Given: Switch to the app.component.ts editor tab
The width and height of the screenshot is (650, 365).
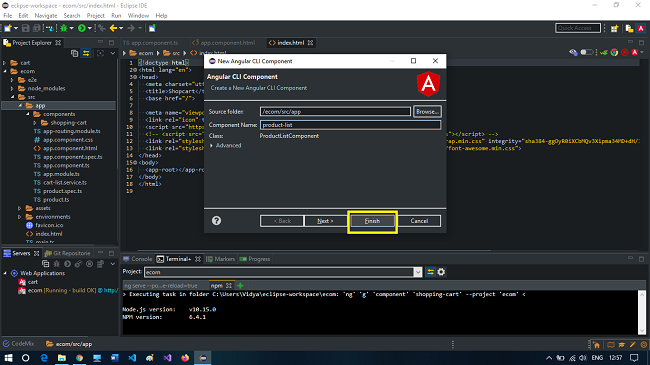Looking at the screenshot, I should (x=150, y=43).
